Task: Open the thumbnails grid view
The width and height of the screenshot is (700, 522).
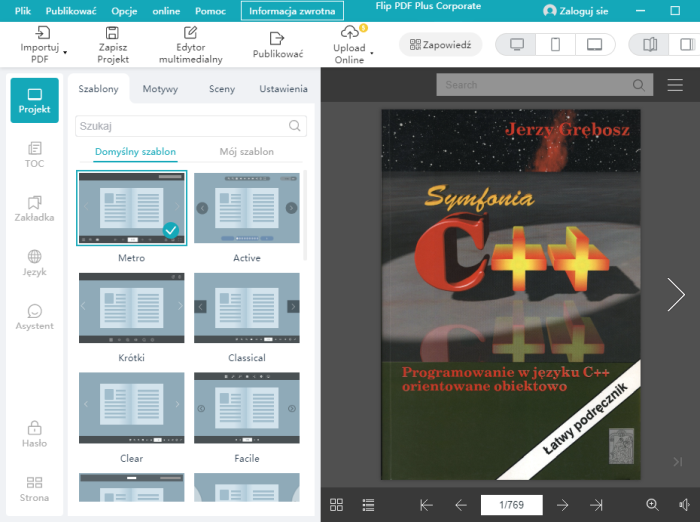Action: click(336, 505)
